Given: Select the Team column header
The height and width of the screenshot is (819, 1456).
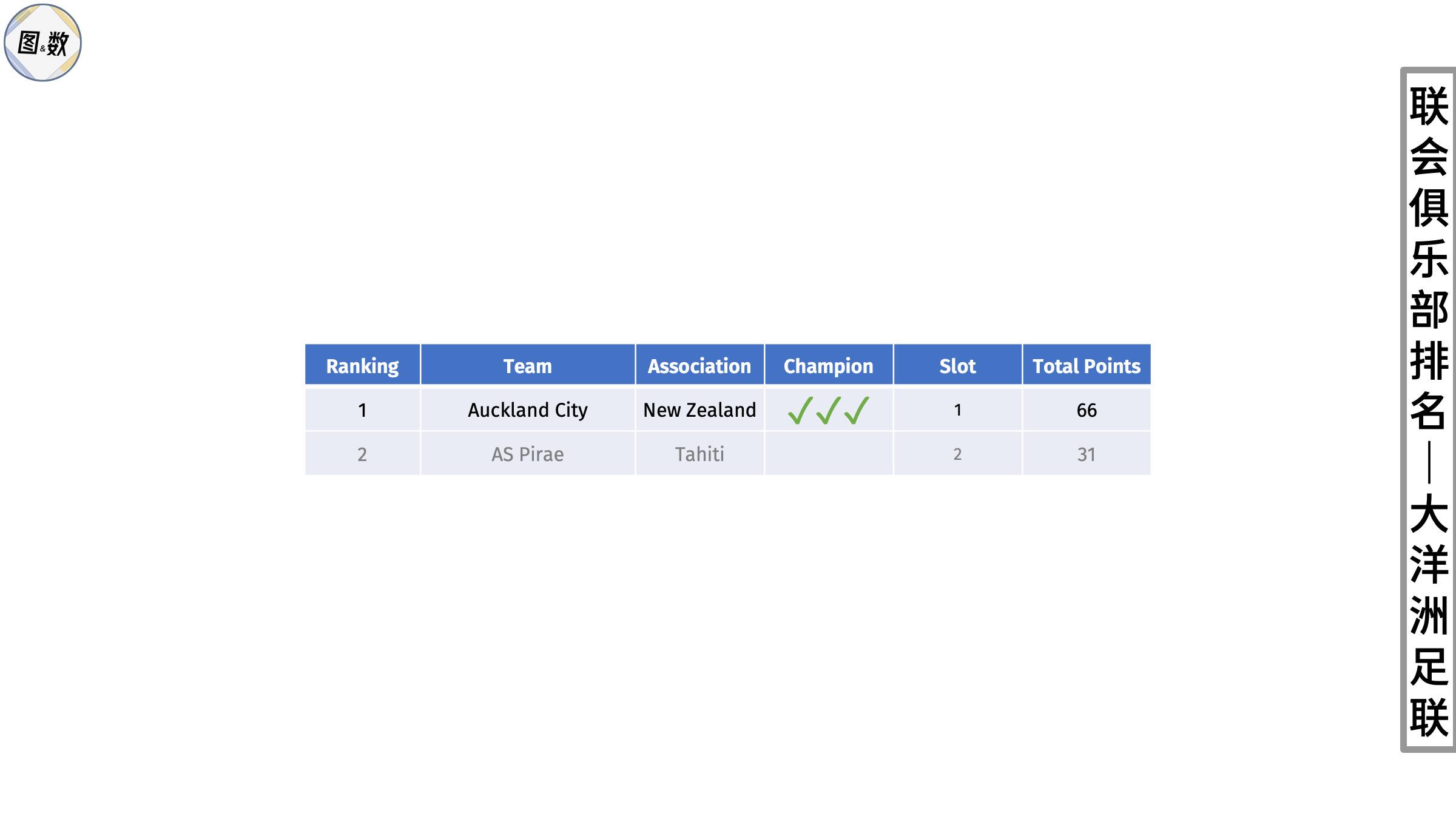Looking at the screenshot, I should [528, 365].
